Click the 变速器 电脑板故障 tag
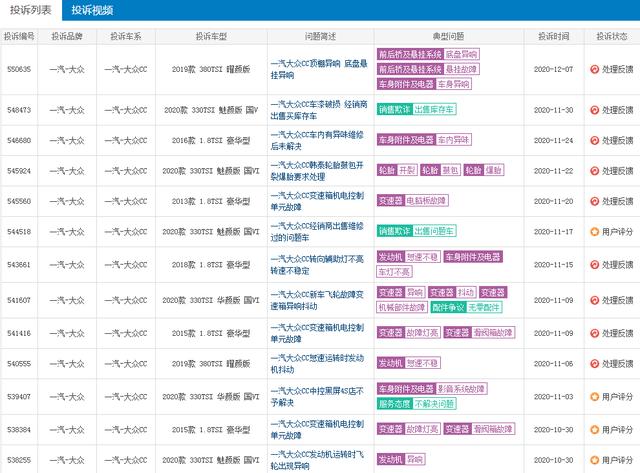 [413, 201]
